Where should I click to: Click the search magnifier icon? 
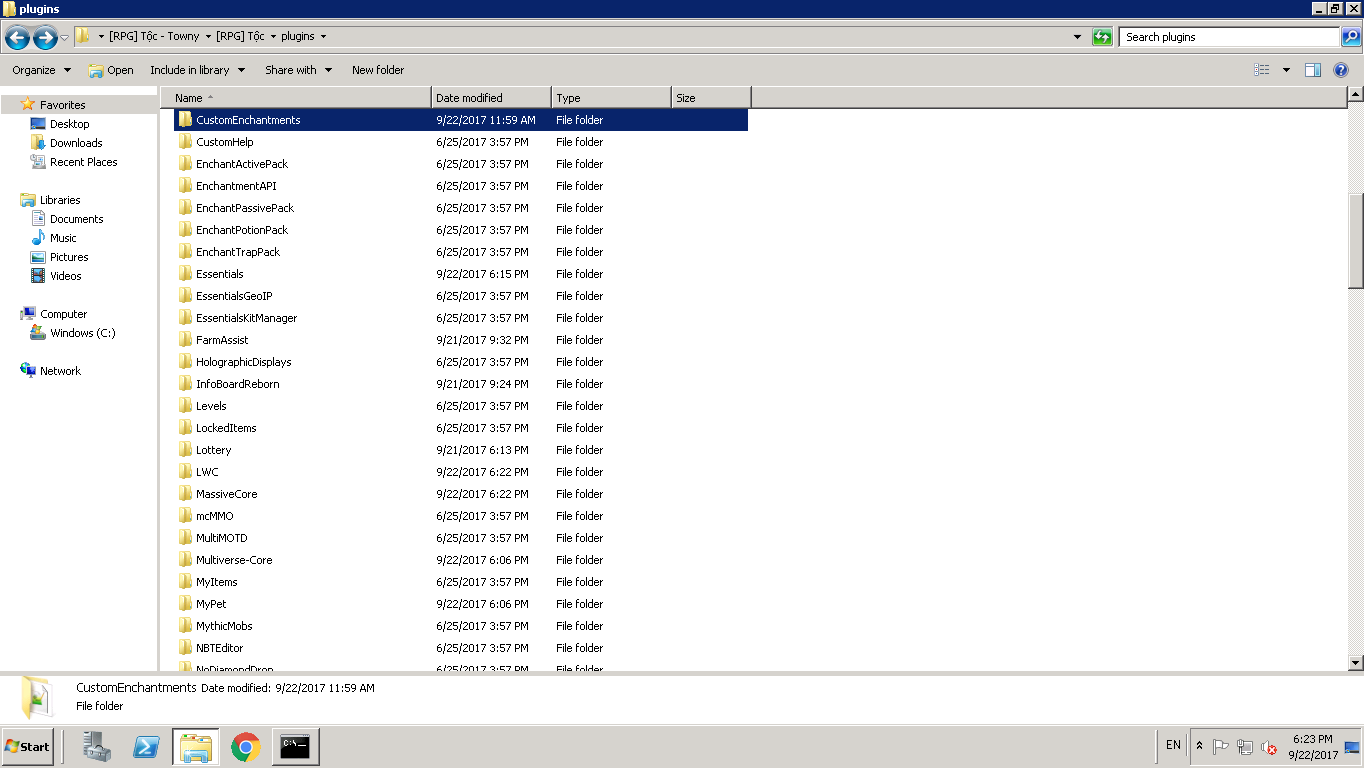tap(1350, 37)
